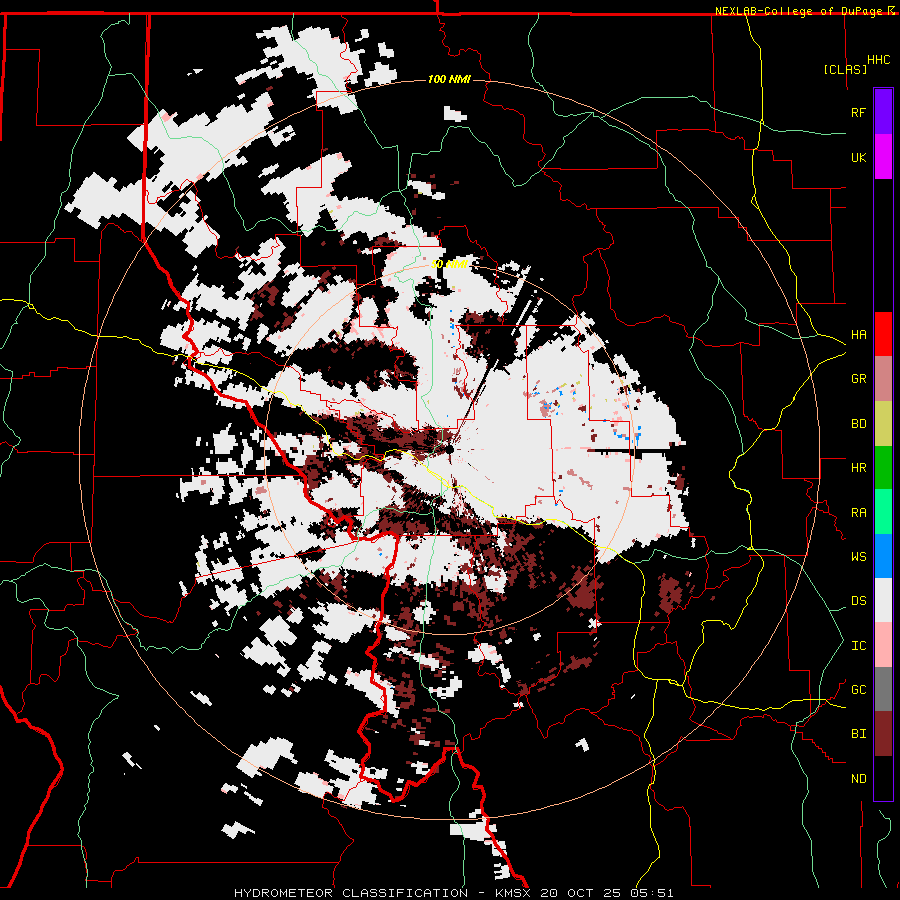This screenshot has height=900, width=900.
Task: Click the GR legend label
Action: click(x=858, y=379)
